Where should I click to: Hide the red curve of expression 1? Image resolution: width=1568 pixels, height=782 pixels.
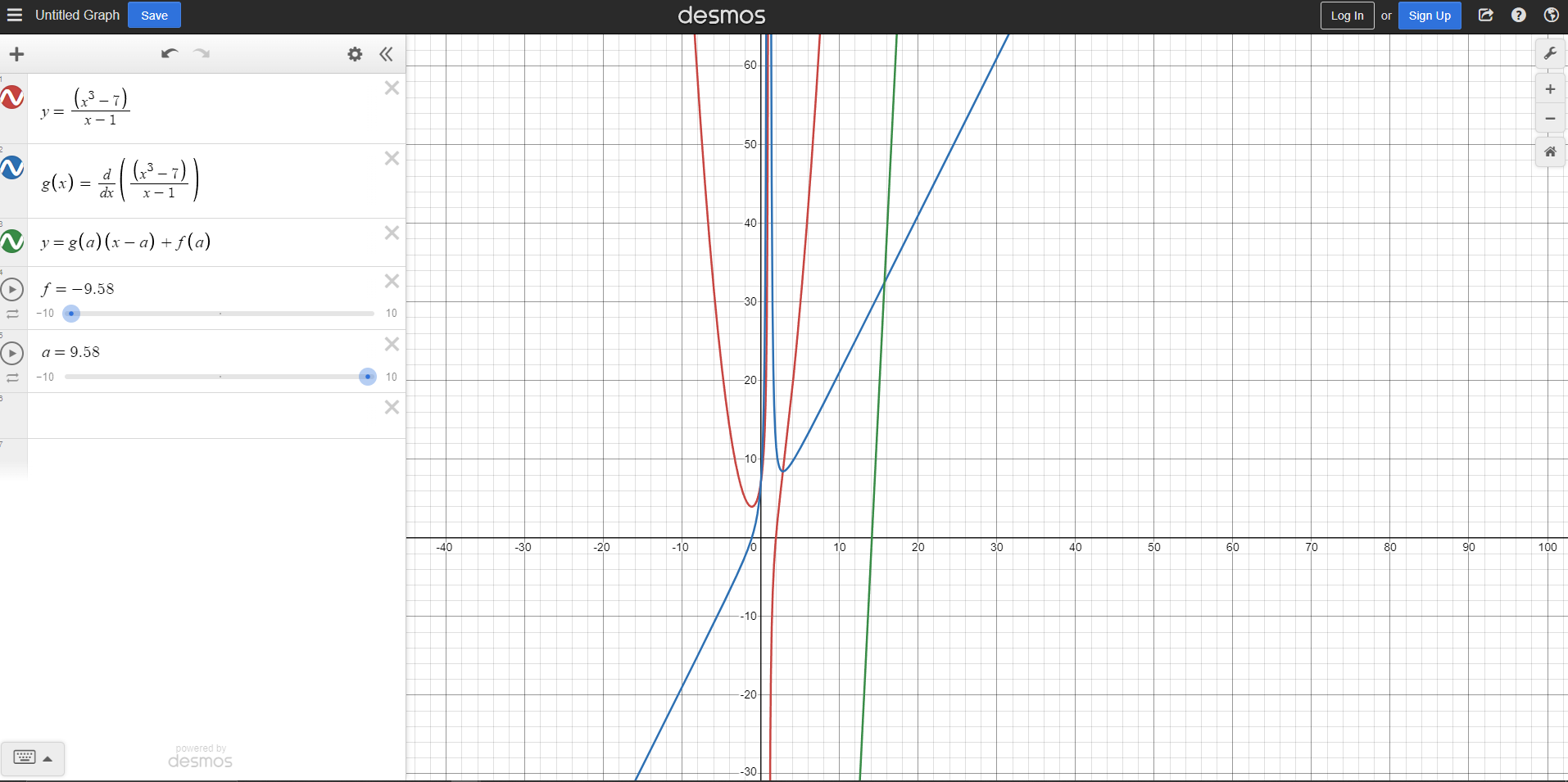(x=12, y=97)
